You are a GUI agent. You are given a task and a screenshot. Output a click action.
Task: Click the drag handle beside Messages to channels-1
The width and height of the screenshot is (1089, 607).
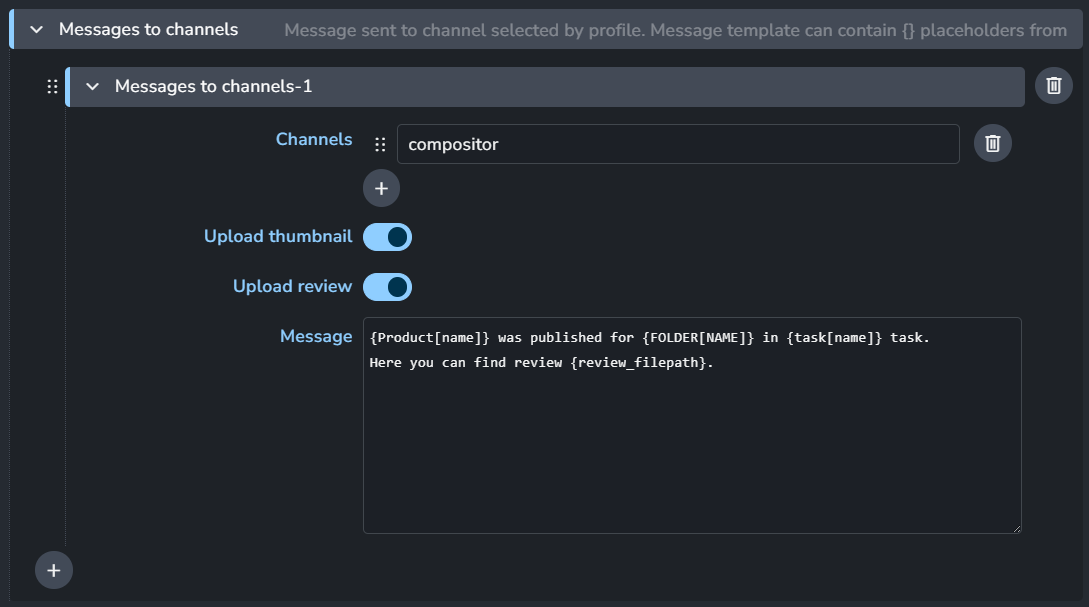52,87
